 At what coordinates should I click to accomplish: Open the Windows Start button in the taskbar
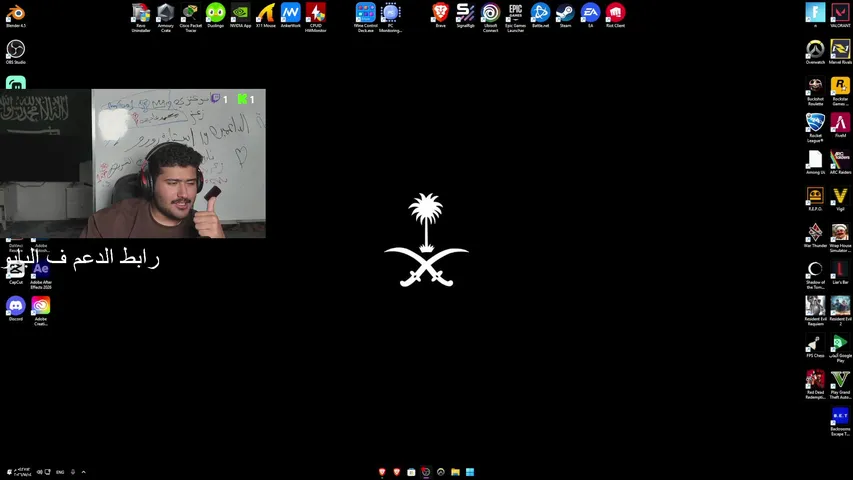tap(470, 472)
